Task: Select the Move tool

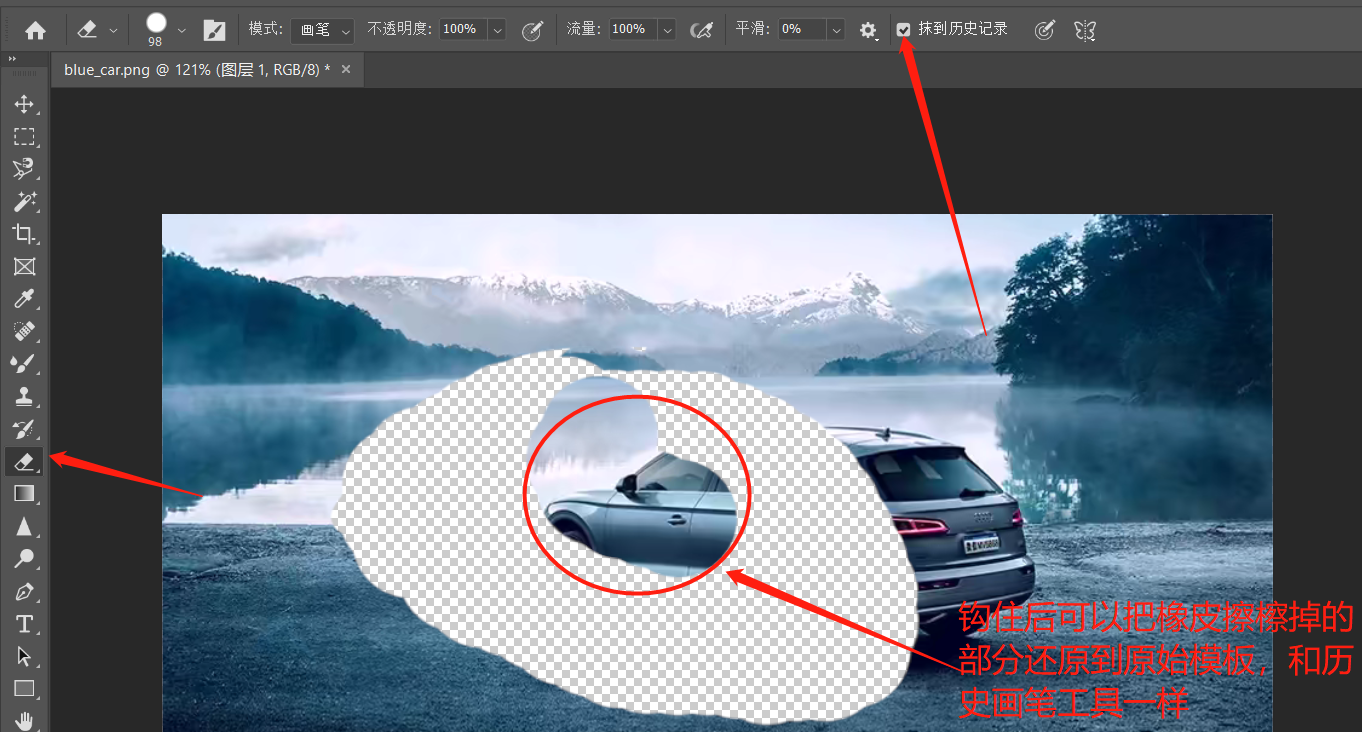Action: click(x=24, y=104)
